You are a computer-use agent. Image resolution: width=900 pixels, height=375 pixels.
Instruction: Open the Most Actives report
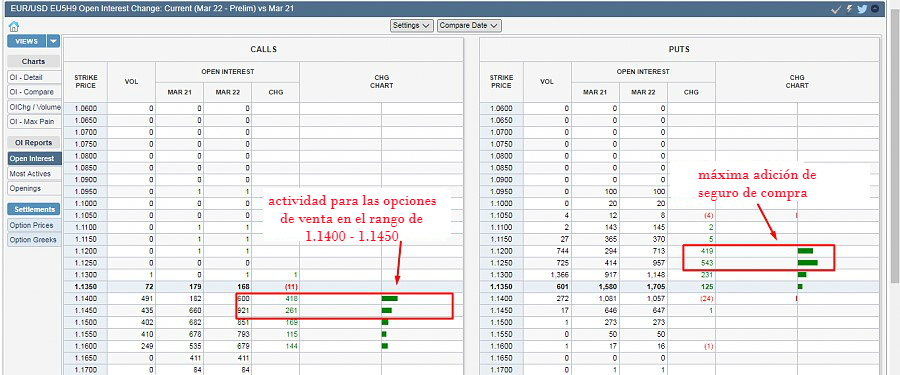pyautogui.click(x=33, y=173)
